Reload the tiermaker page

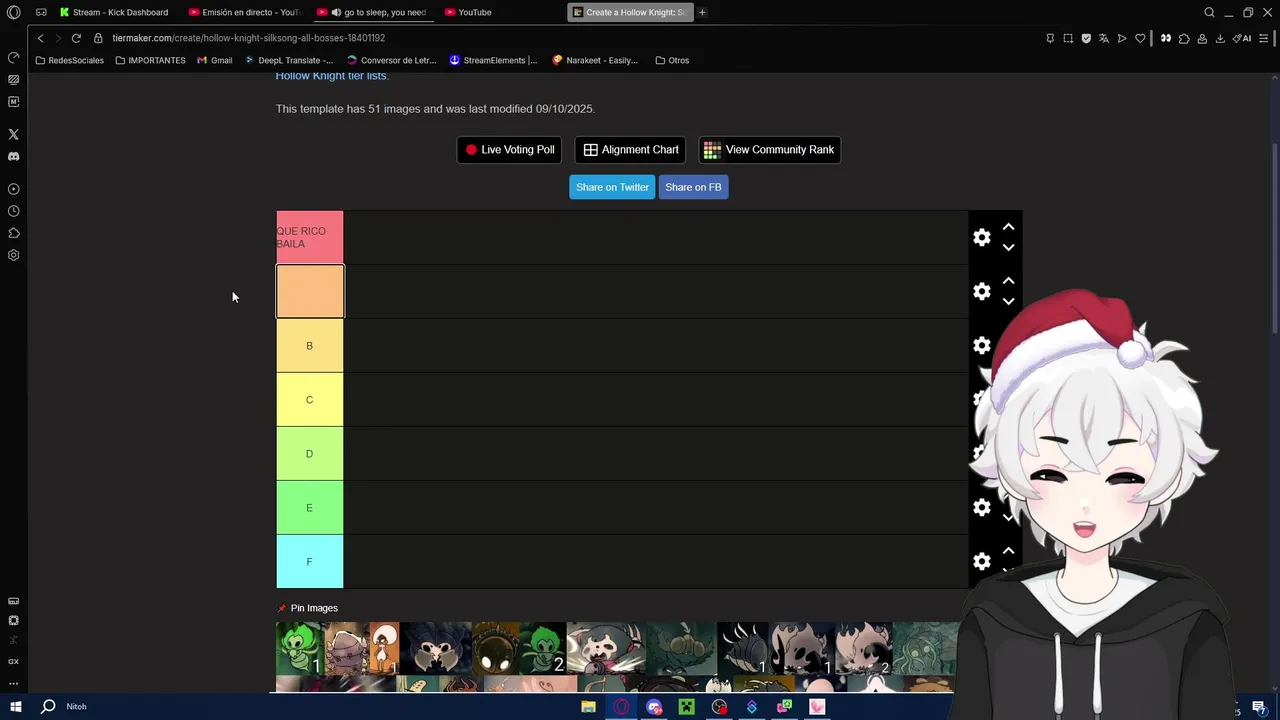tap(76, 38)
